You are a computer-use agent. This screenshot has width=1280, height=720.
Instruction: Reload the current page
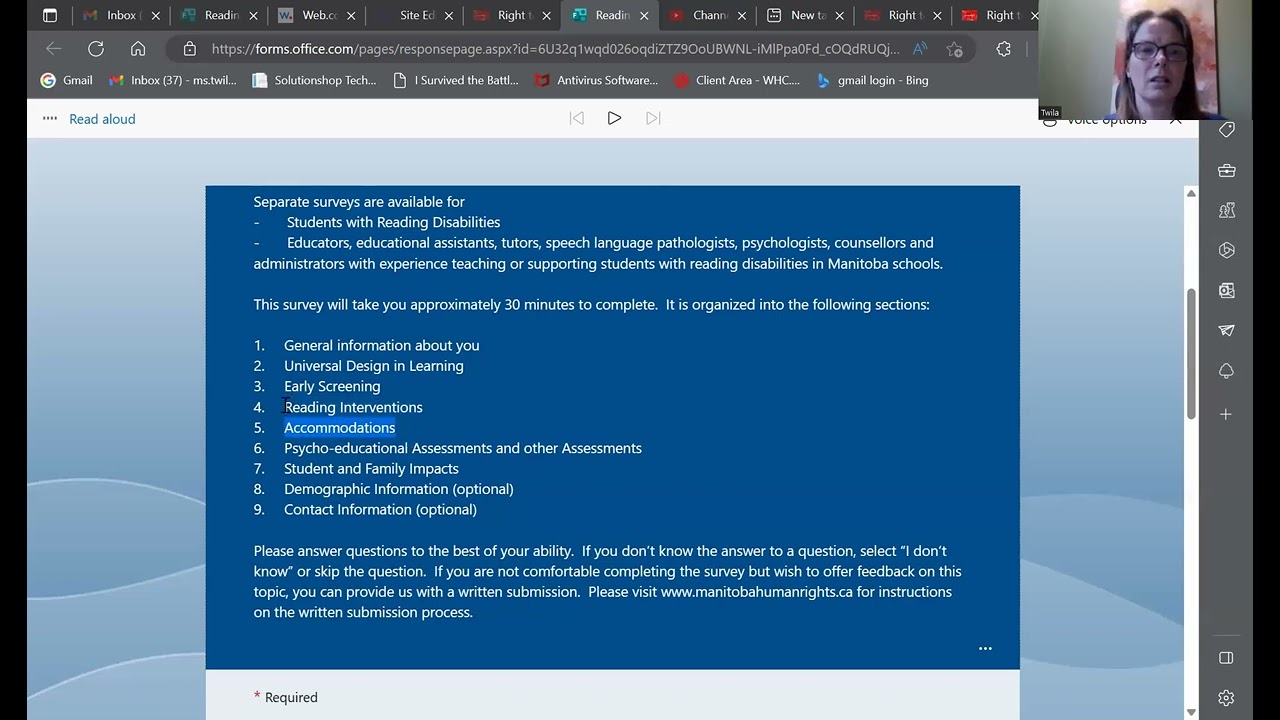(96, 48)
